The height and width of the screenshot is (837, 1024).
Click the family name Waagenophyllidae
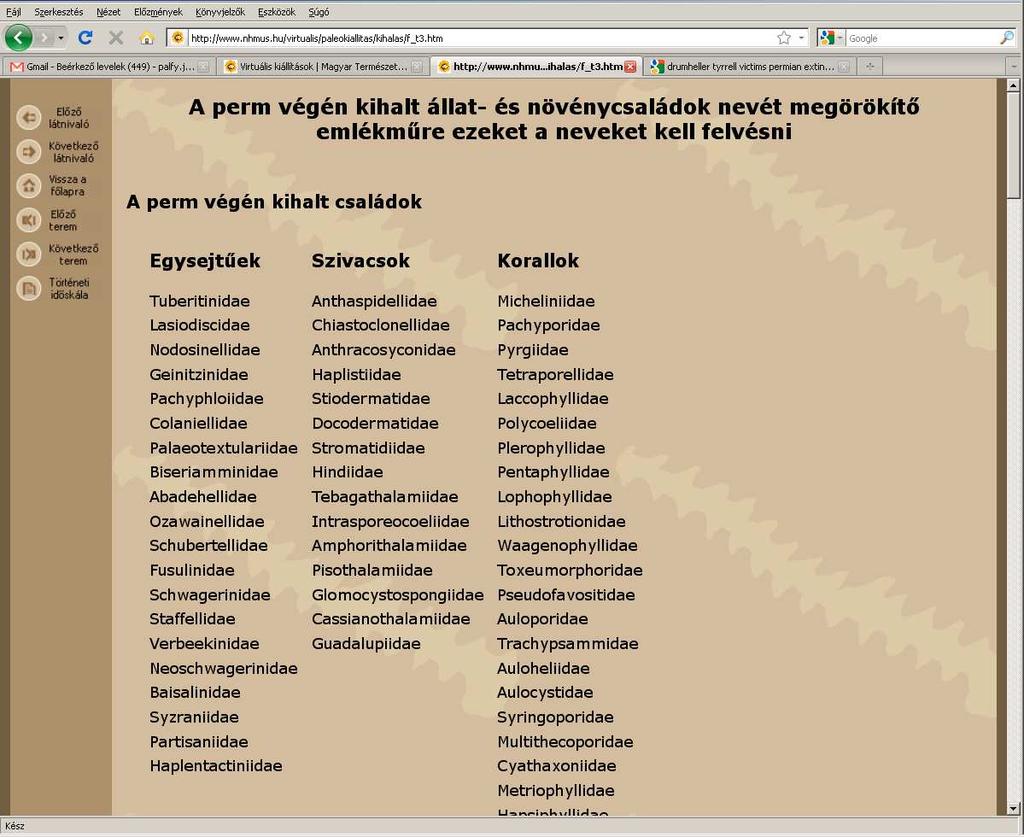(x=568, y=546)
